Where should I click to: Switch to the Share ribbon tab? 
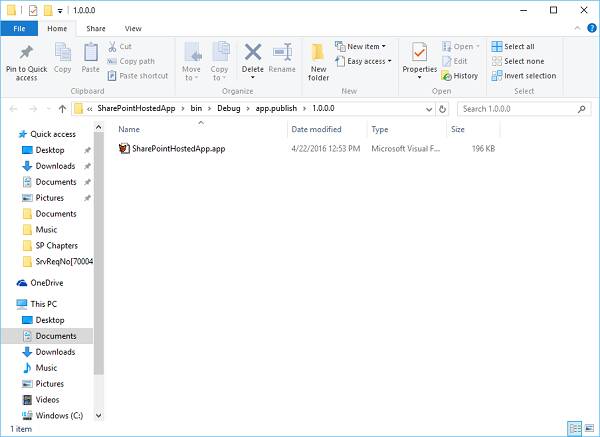96,29
